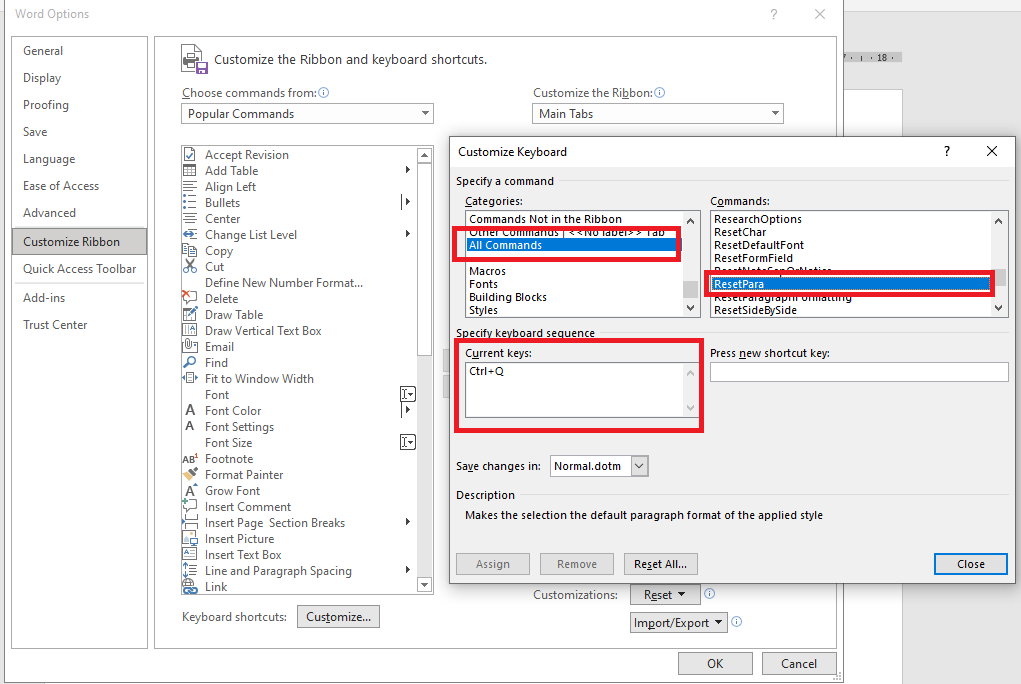
Task: Open the General options page
Action: point(43,51)
